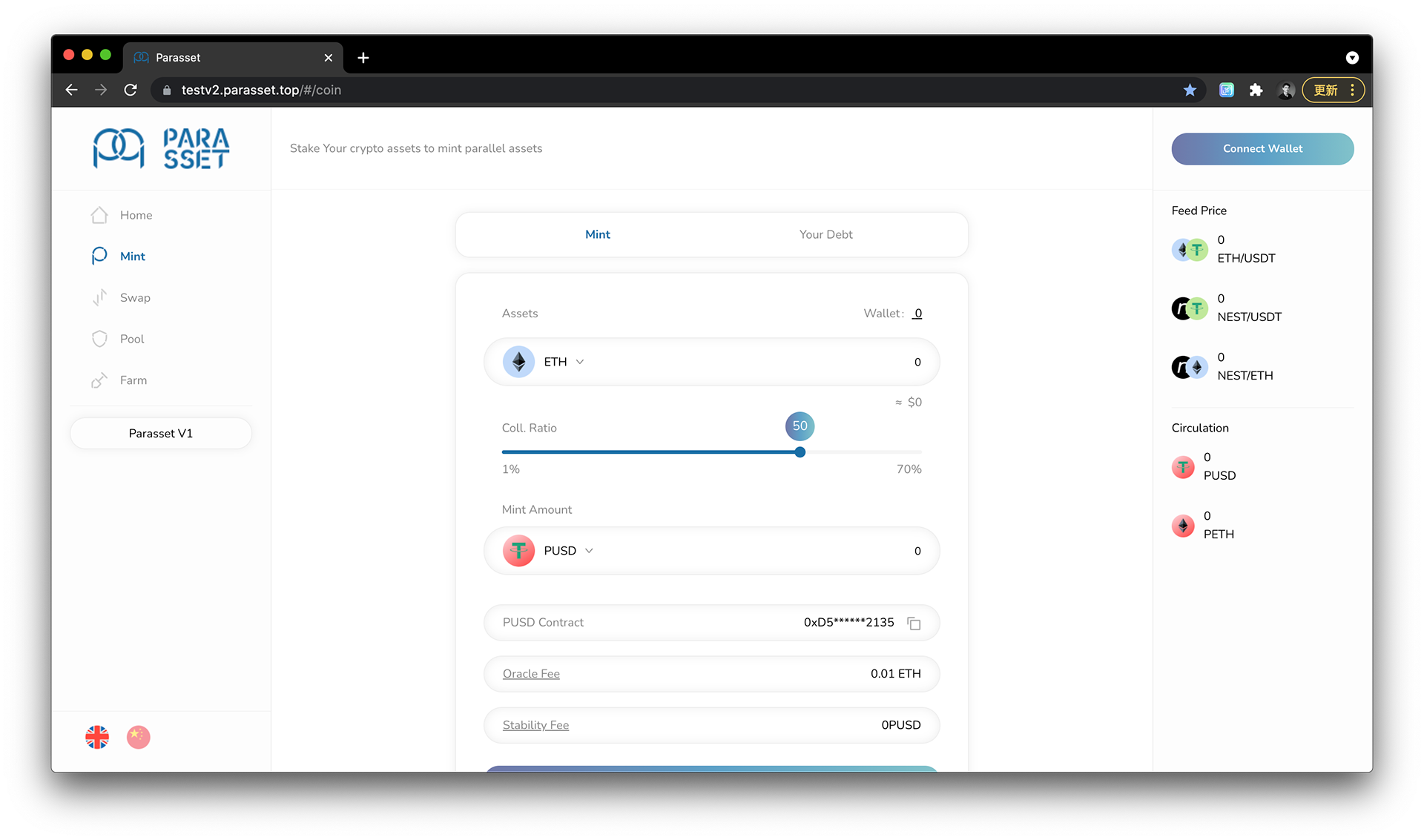Switch language to English flag
Viewport: 1424px width, 840px height.
[x=97, y=737]
